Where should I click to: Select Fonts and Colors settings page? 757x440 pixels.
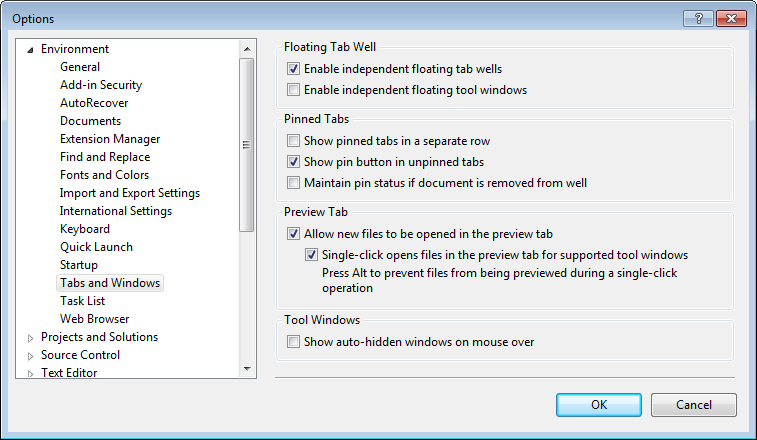pos(104,175)
